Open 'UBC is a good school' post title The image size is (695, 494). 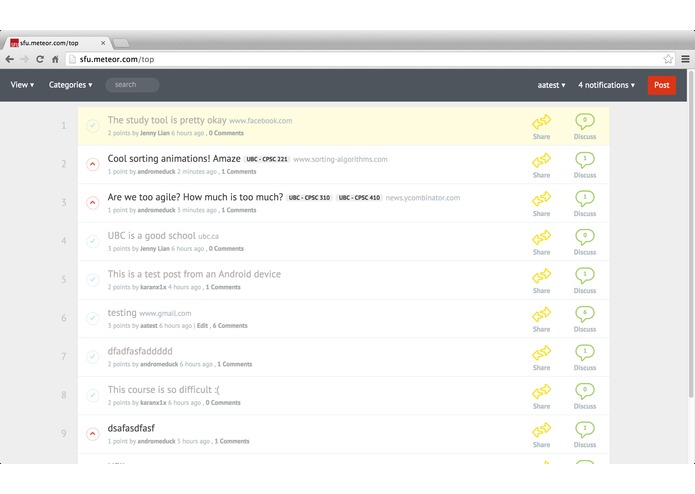151,236
